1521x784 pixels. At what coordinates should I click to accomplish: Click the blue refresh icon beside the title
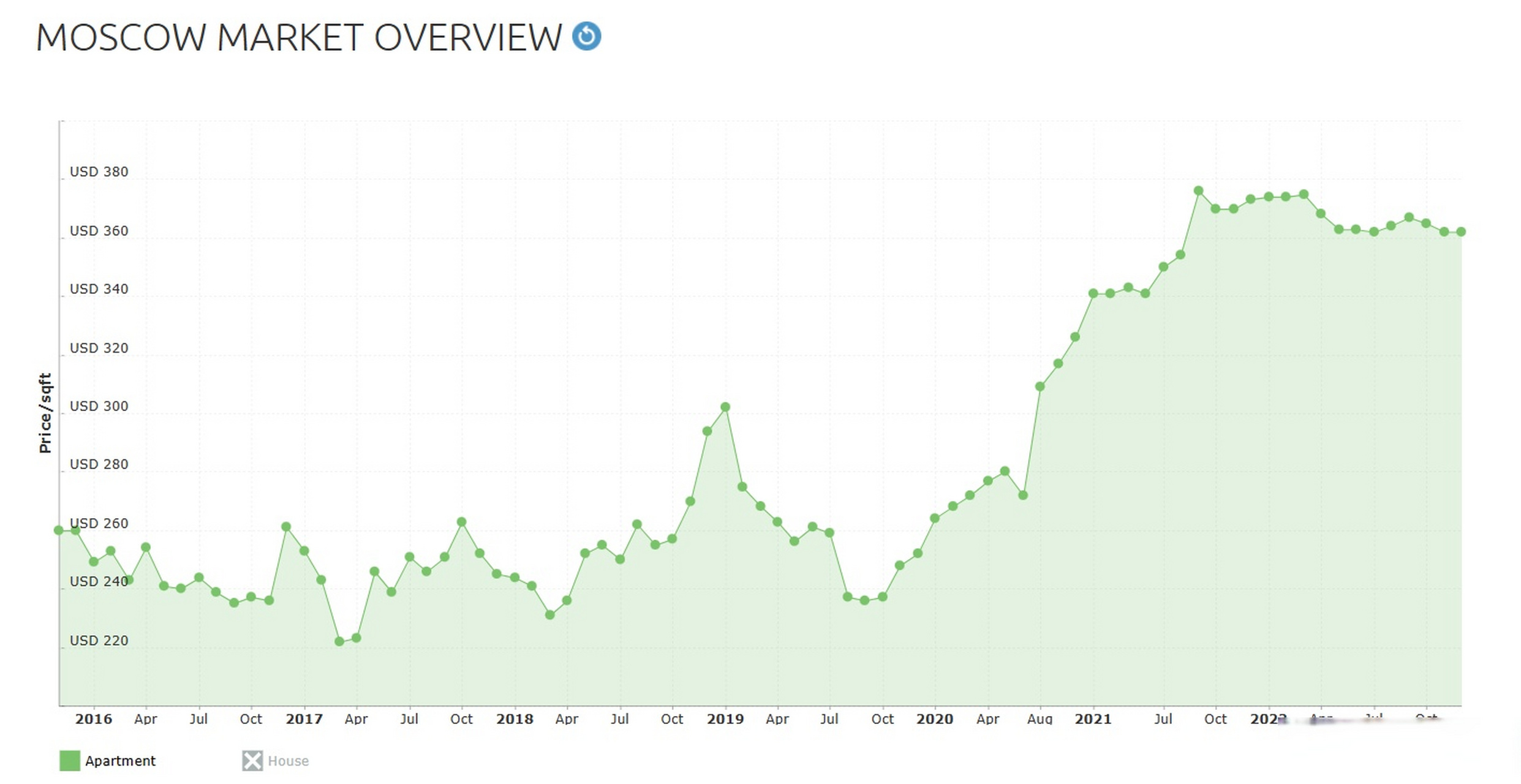click(x=586, y=36)
